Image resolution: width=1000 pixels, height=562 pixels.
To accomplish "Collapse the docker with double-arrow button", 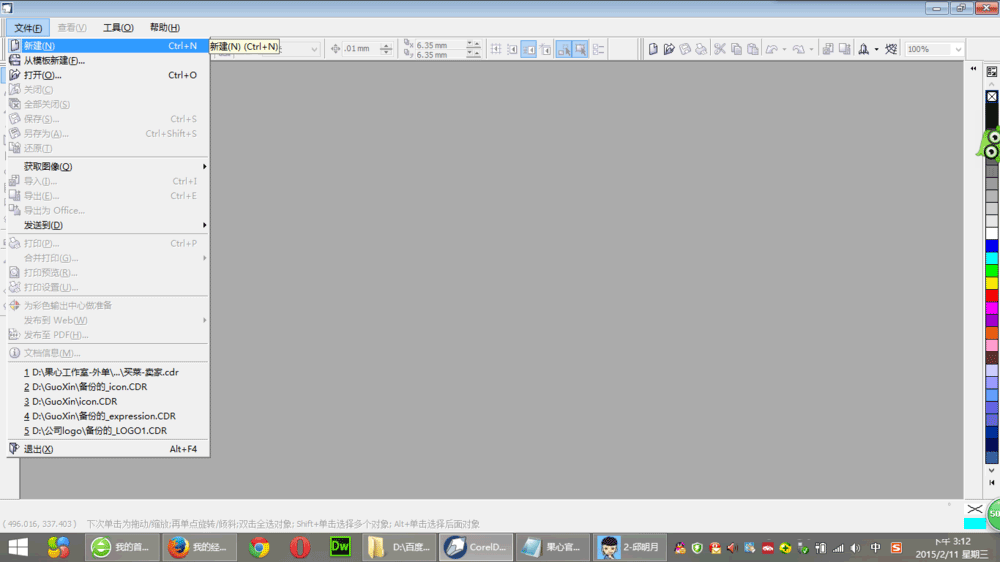I will click(973, 68).
